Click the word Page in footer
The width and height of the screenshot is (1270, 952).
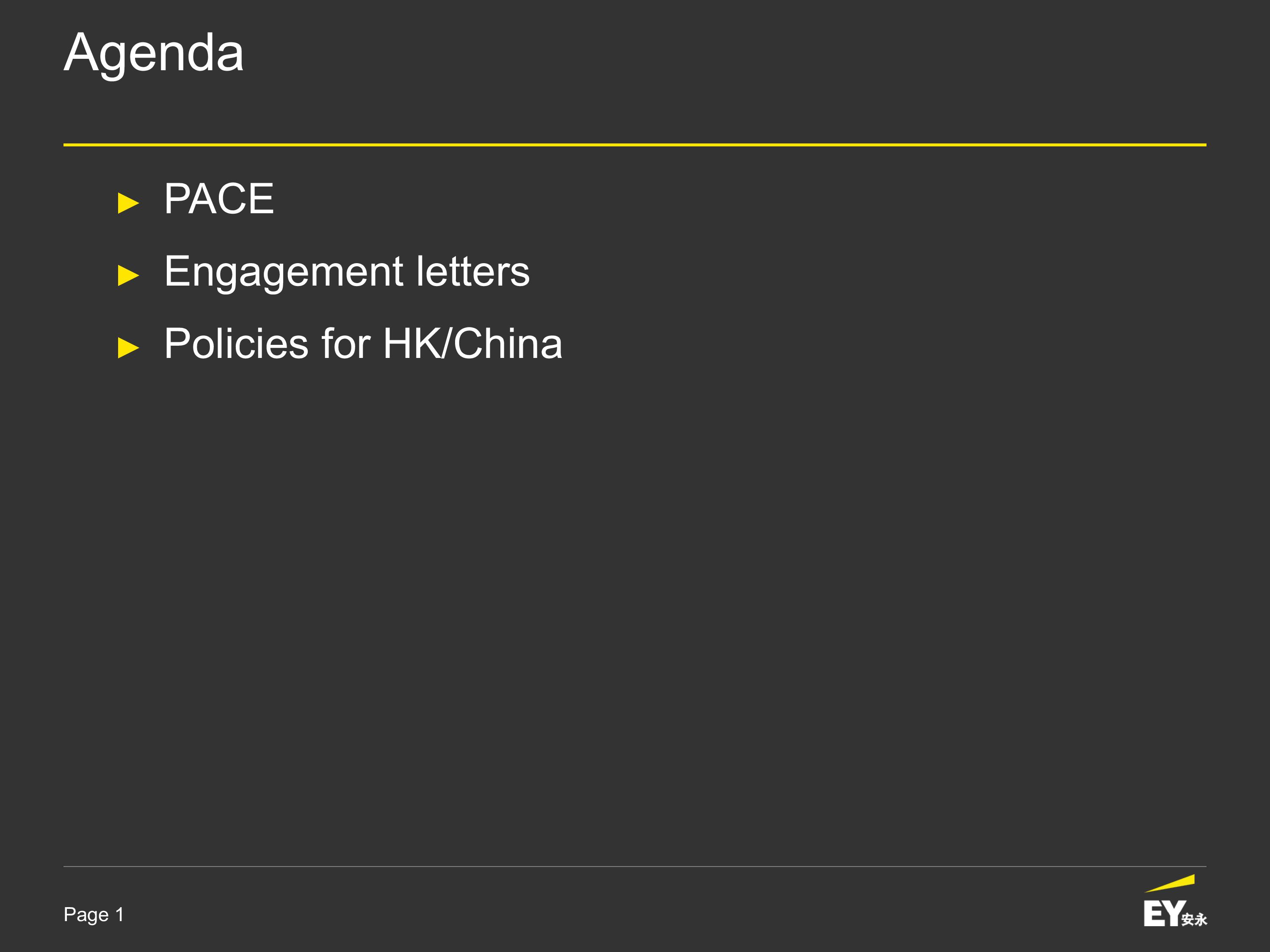tap(86, 915)
